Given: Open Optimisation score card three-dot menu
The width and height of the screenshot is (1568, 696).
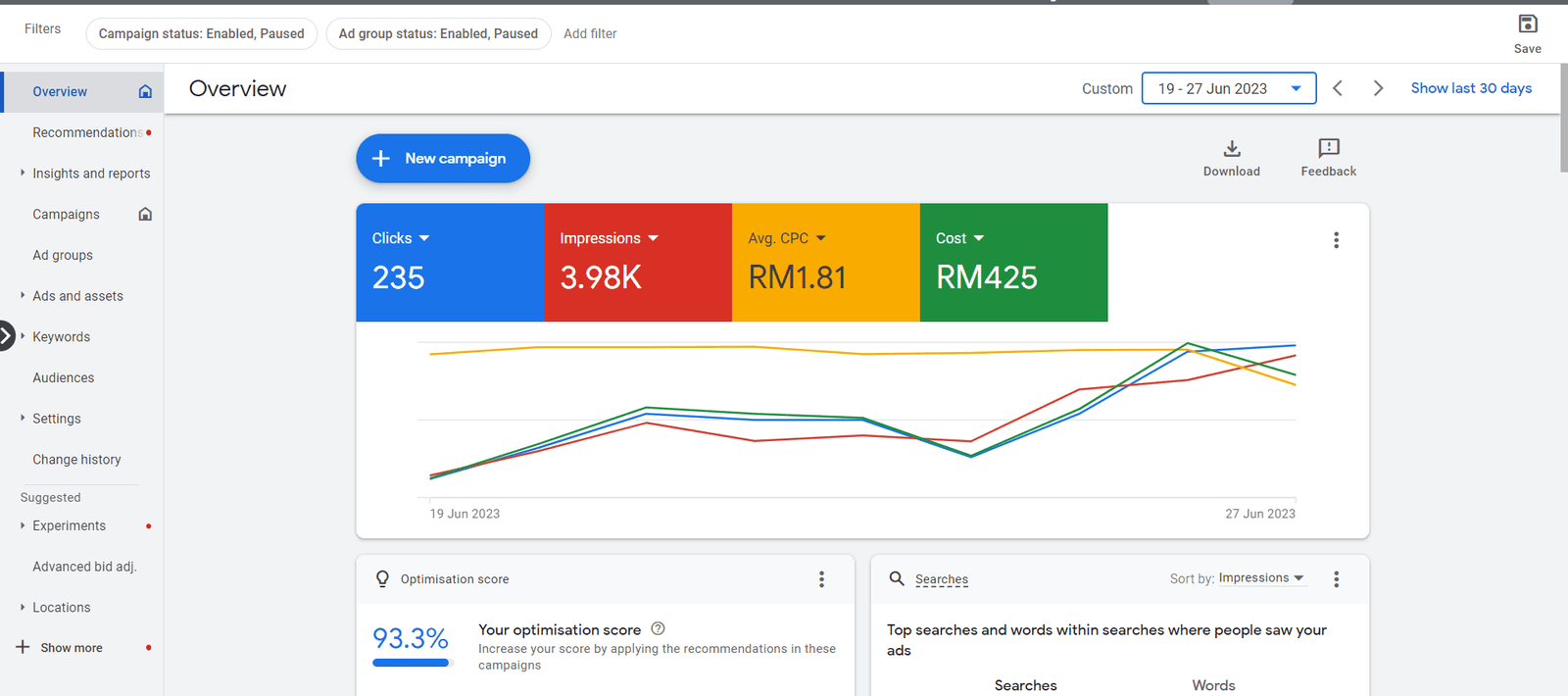Looking at the screenshot, I should coord(821,579).
